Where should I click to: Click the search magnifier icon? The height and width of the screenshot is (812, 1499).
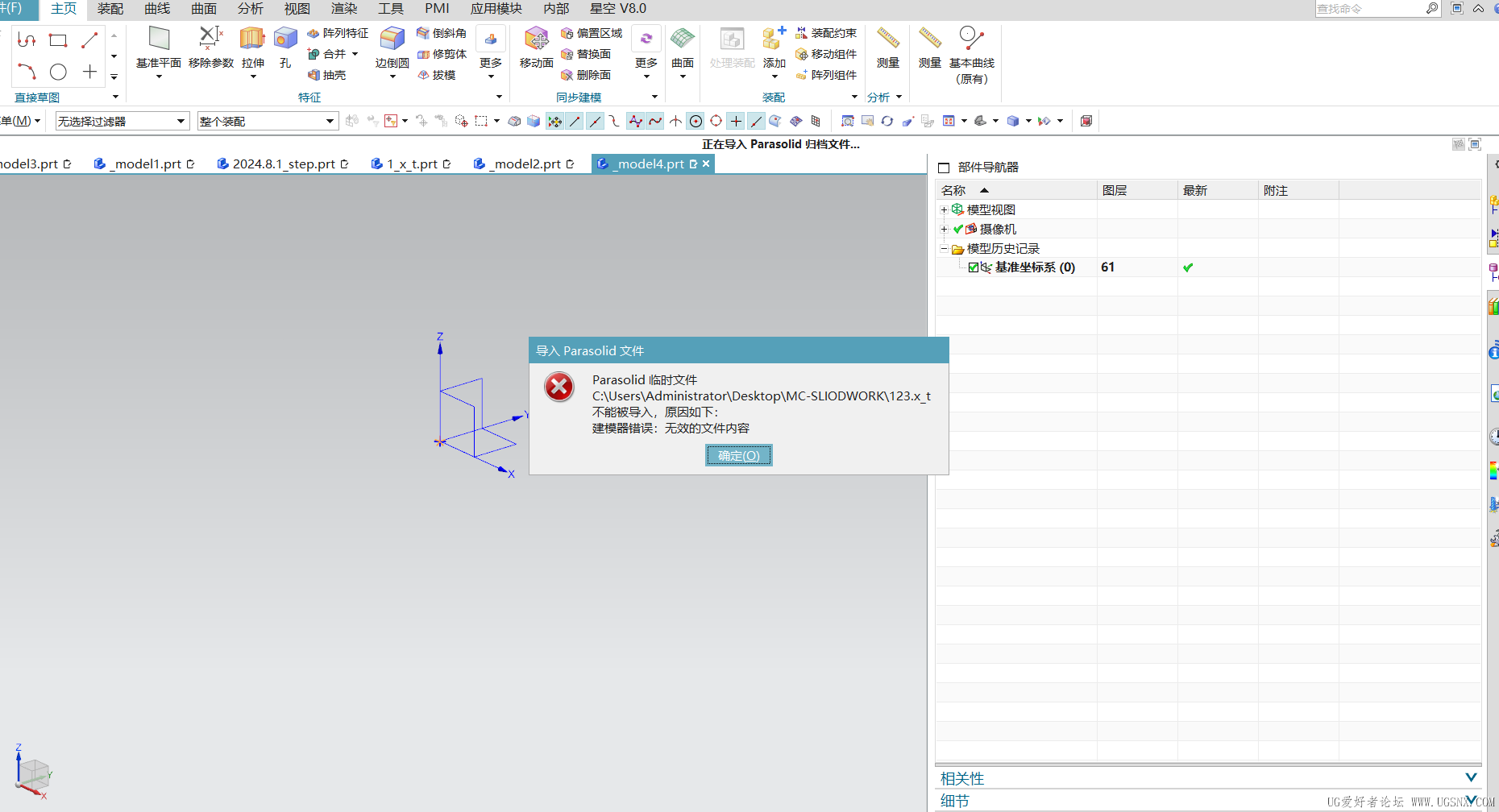click(x=1432, y=9)
